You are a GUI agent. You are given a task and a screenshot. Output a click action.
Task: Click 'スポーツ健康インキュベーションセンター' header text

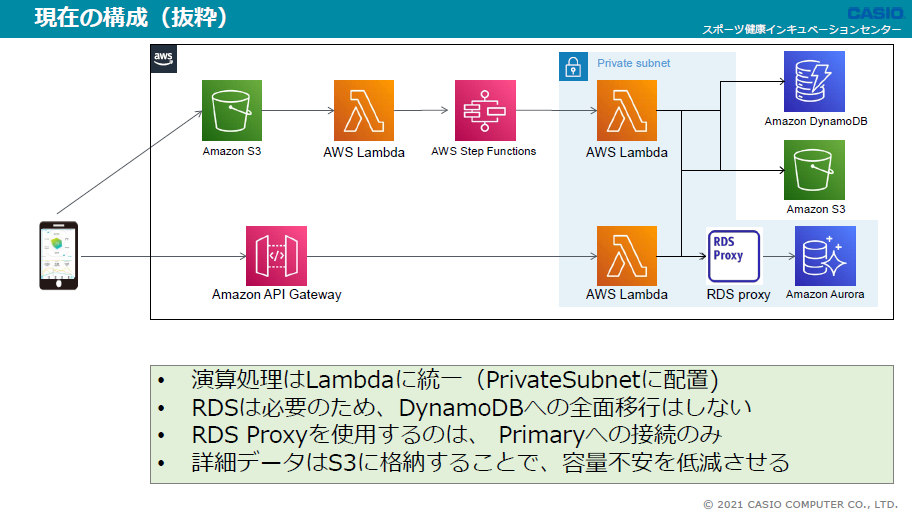tap(802, 29)
